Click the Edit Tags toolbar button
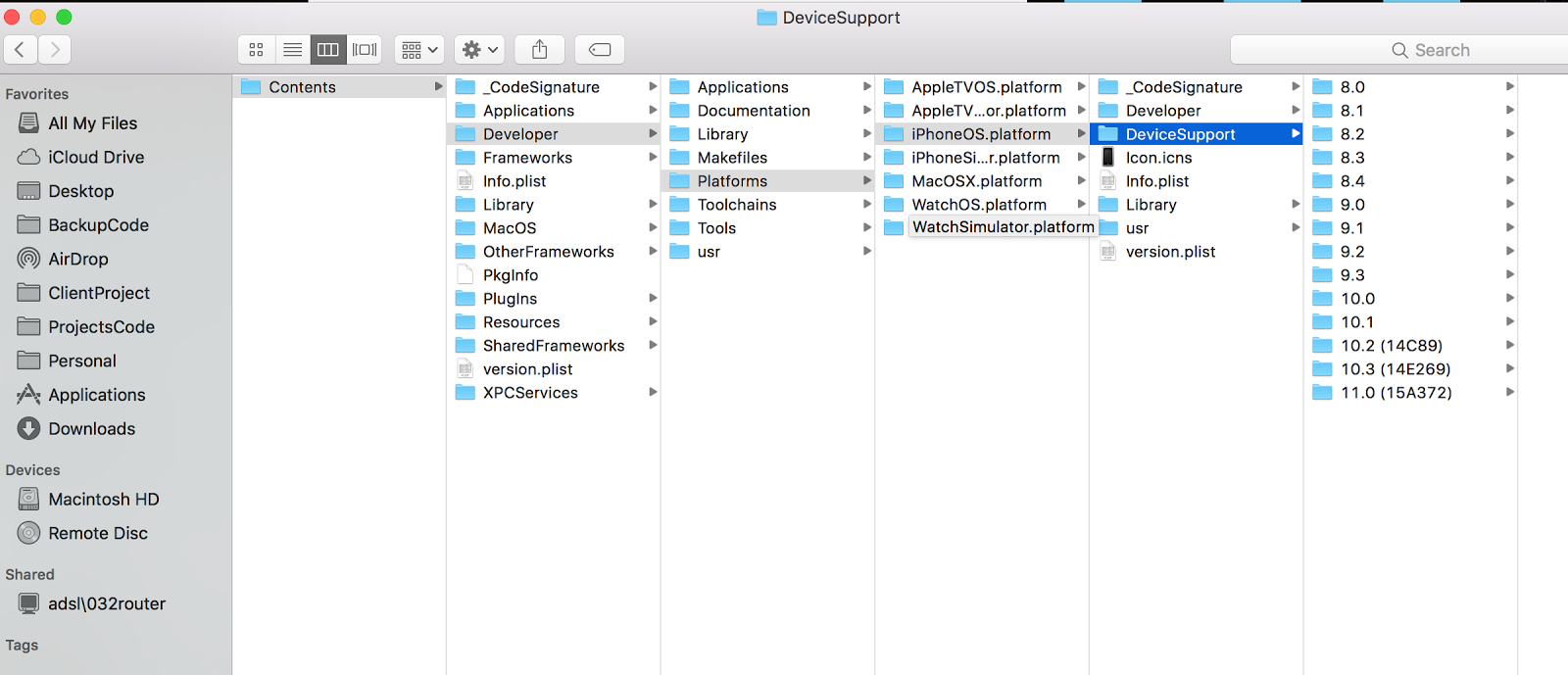Viewport: 1568px width, 675px height. (600, 50)
